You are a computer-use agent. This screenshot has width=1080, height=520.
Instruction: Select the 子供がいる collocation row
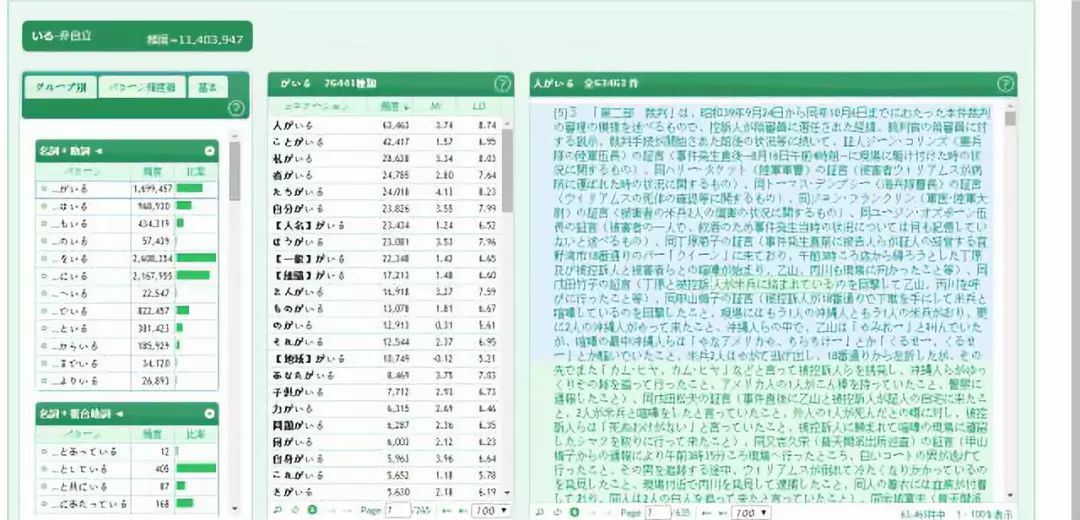385,392
